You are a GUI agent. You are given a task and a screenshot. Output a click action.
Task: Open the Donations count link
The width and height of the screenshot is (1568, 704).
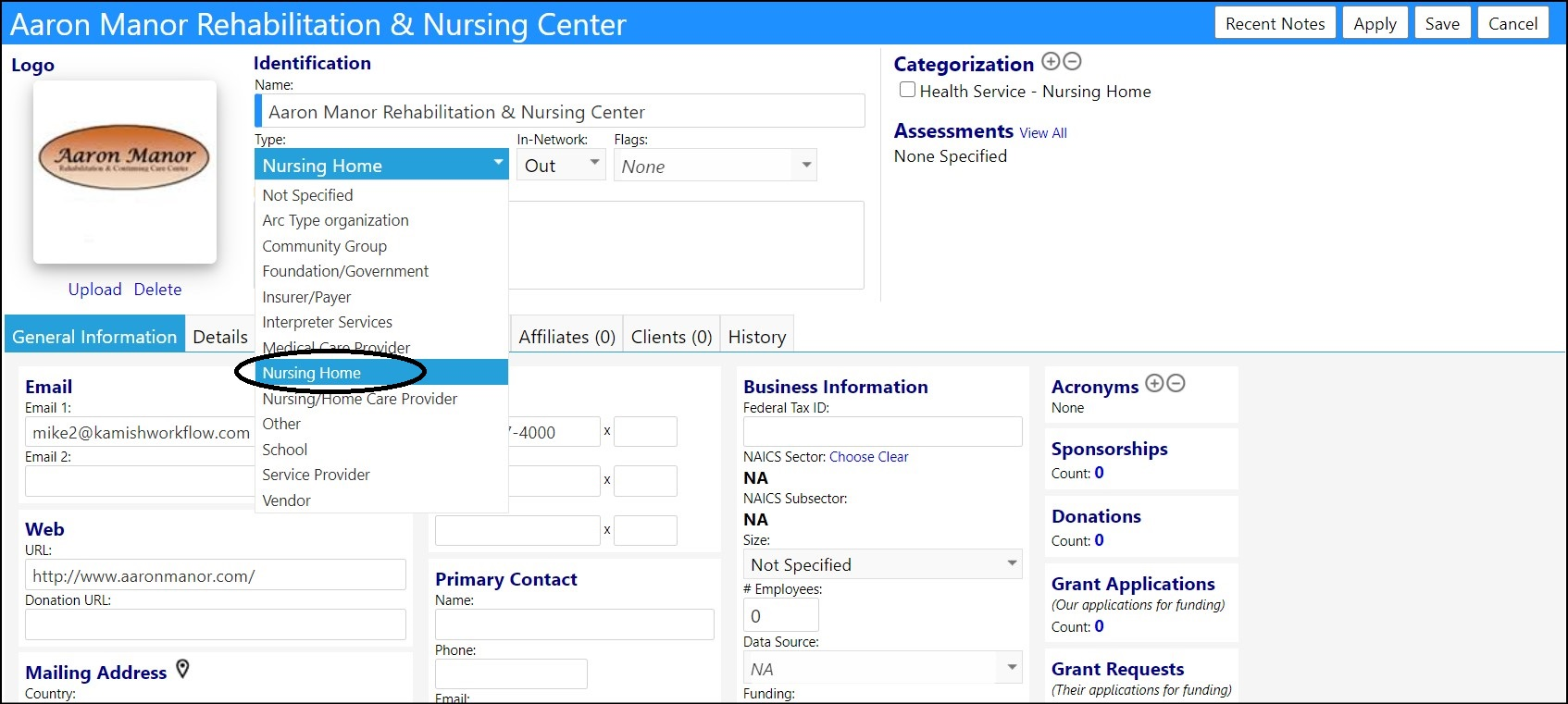tap(1099, 540)
